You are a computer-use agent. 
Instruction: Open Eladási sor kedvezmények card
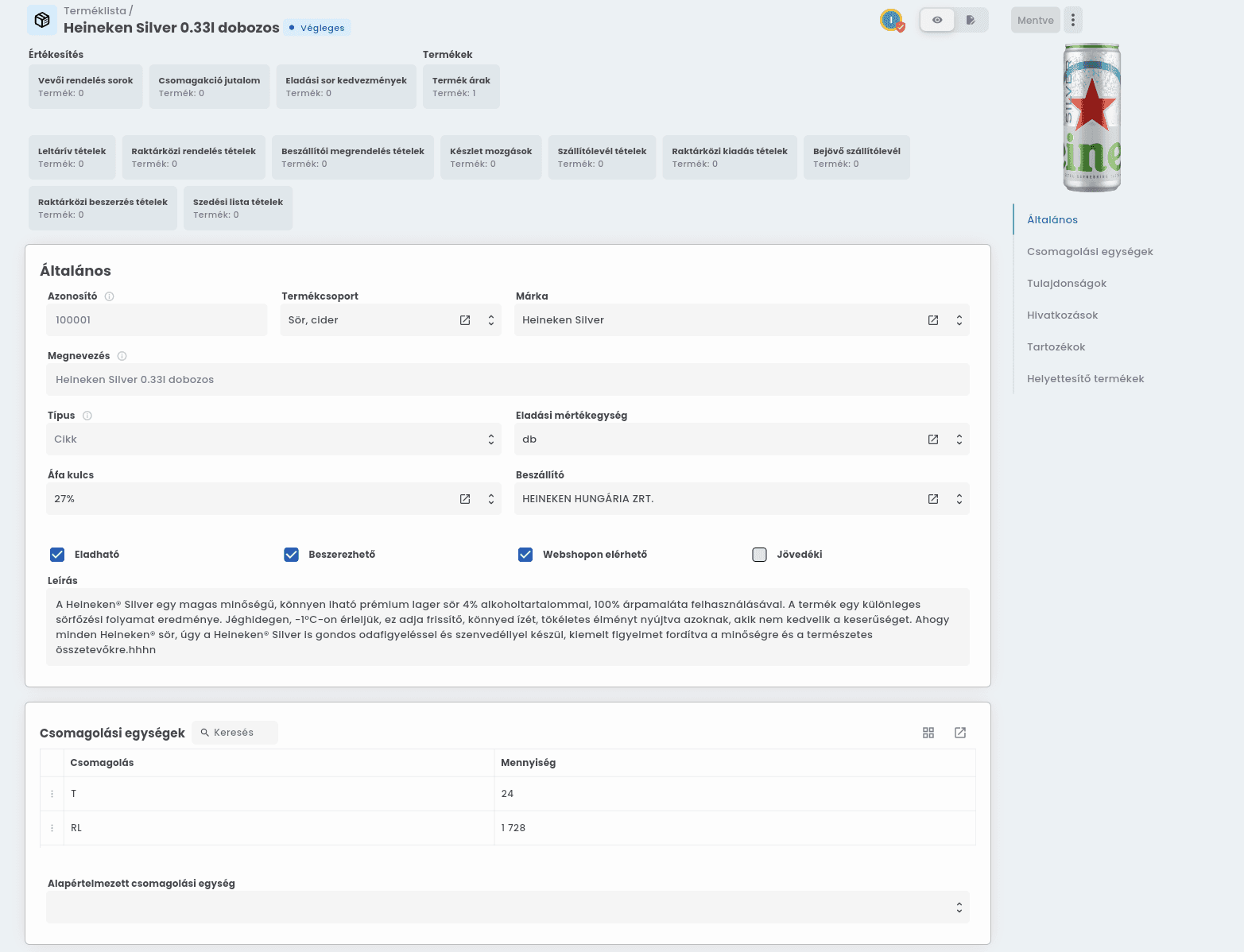tap(347, 87)
